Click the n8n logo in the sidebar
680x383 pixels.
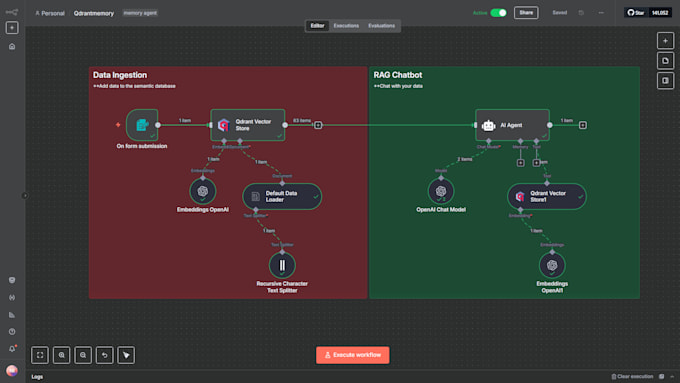[x=12, y=12]
